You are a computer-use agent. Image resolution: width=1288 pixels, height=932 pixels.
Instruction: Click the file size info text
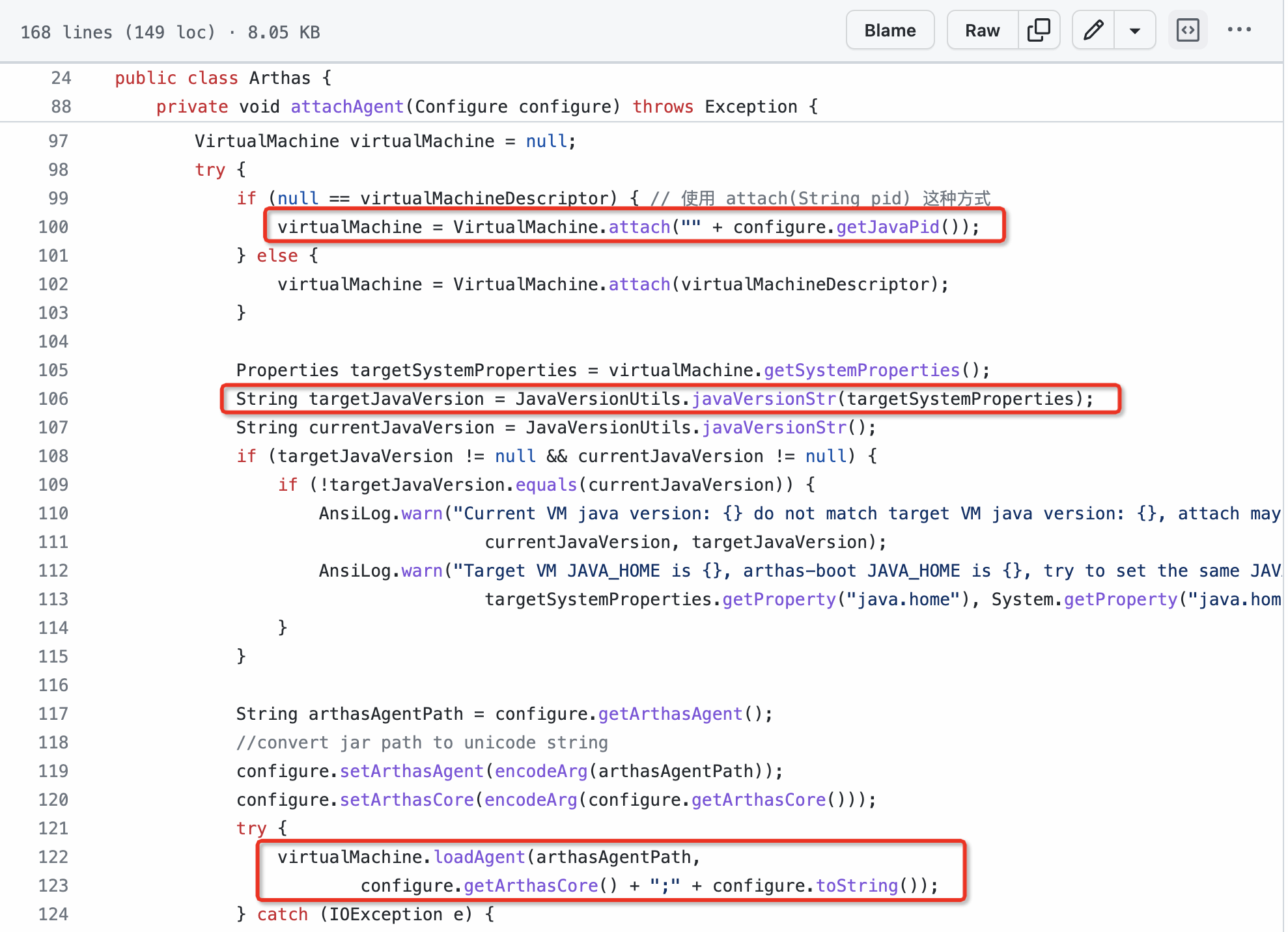coord(170,33)
